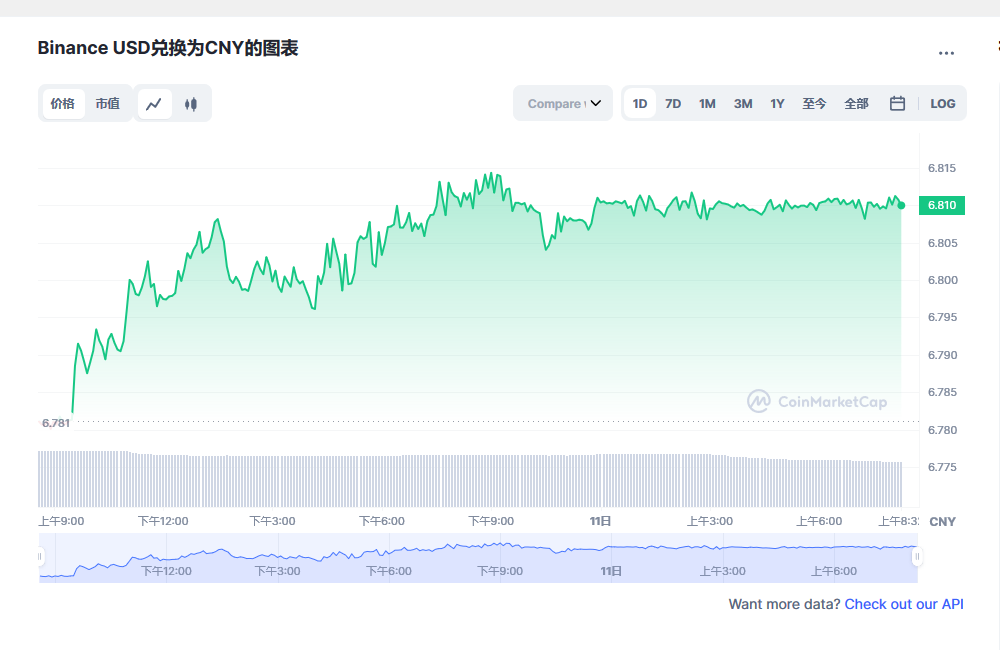Click the CNY currency label
This screenshot has width=1000, height=650.
click(x=943, y=522)
